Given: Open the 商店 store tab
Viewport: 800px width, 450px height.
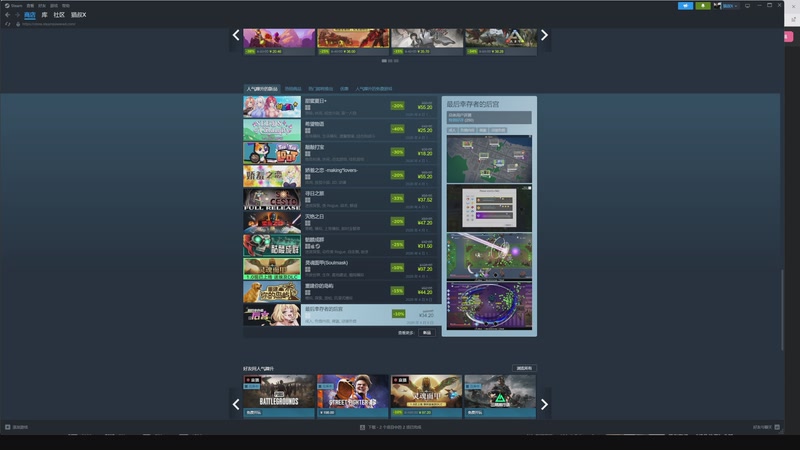Looking at the screenshot, I should point(30,15).
